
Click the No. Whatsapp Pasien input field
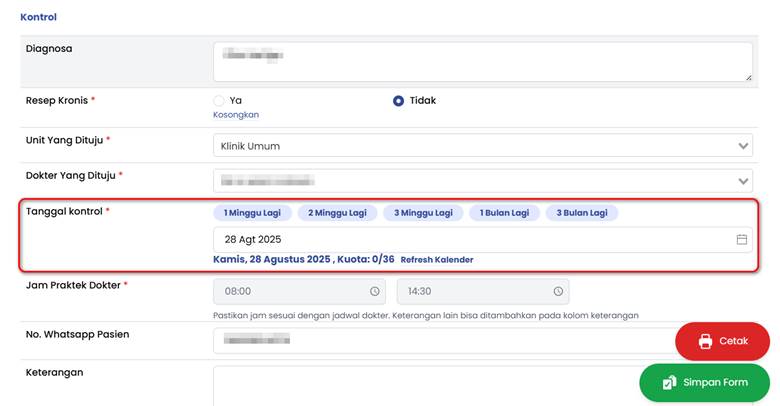[440, 341]
